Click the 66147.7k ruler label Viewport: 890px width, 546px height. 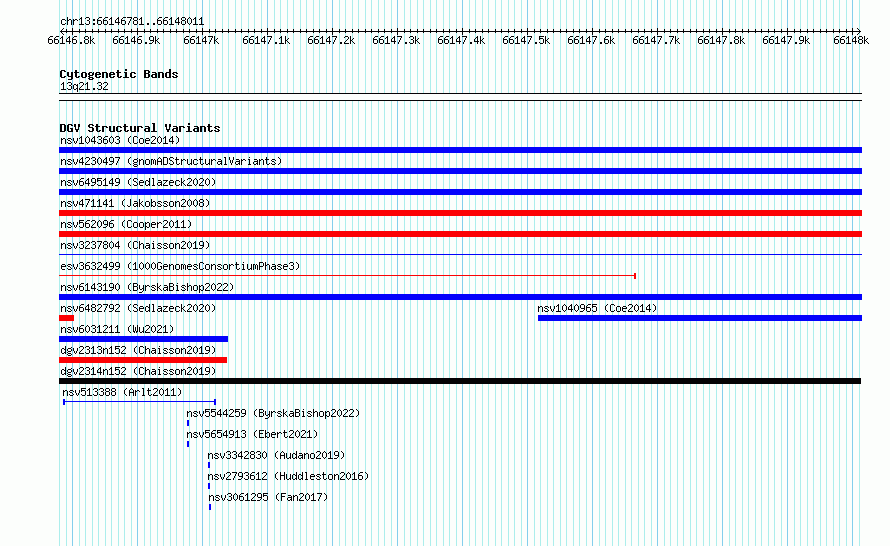[x=656, y=40]
